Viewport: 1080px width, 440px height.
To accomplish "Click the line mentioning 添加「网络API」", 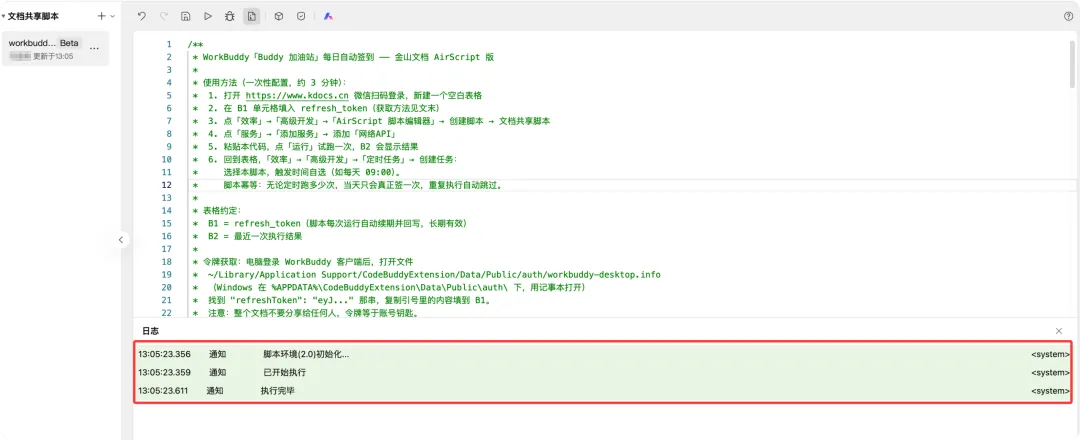I will [296, 134].
